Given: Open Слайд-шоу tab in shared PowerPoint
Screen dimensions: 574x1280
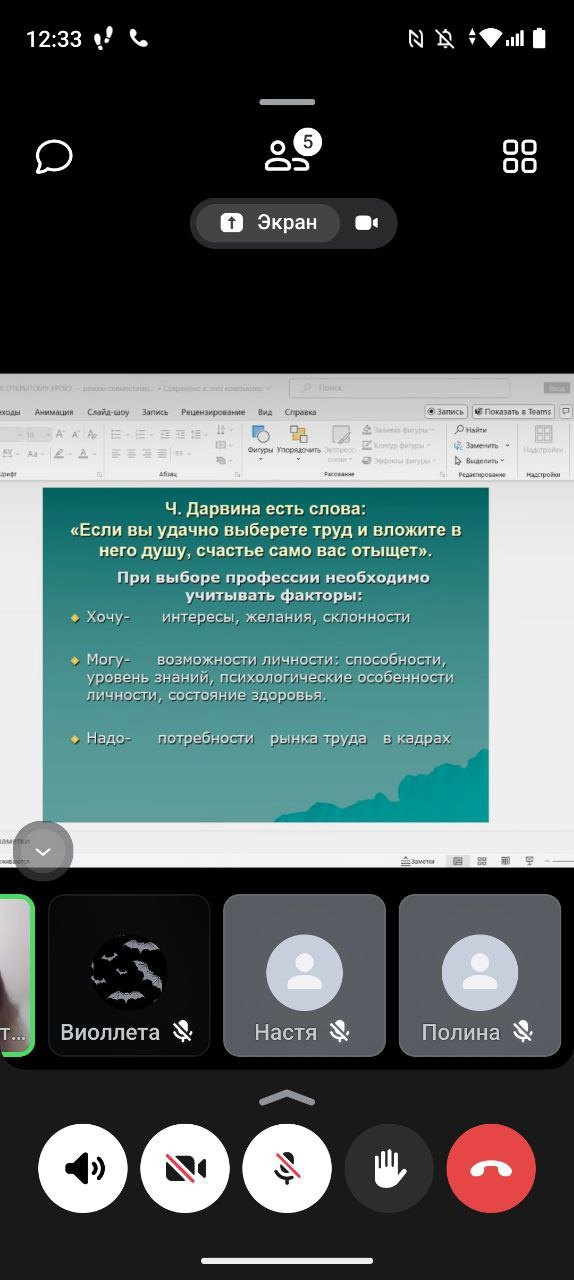Looking at the screenshot, I should [108, 411].
